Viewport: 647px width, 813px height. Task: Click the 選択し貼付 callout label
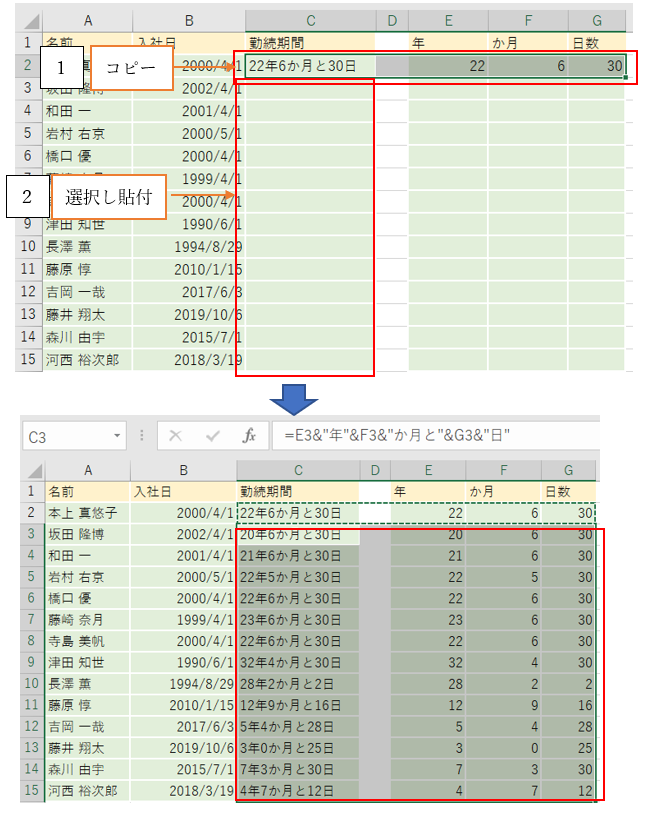pos(108,197)
